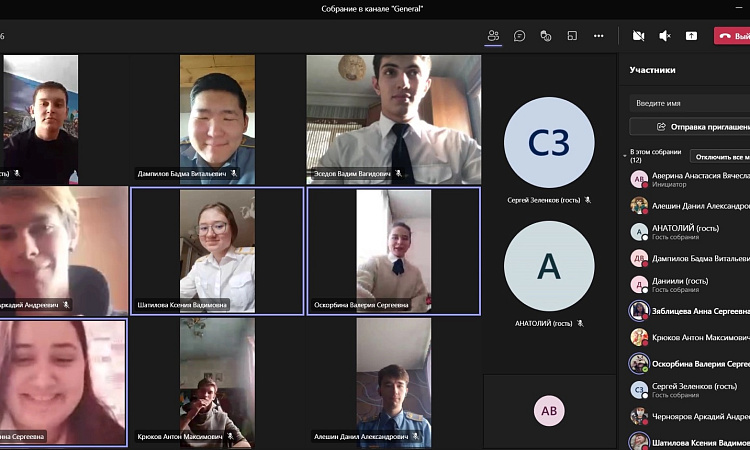Viewport: 750px width, 450px height.
Task: Toggle the muted speaker icon
Action: click(x=665, y=35)
